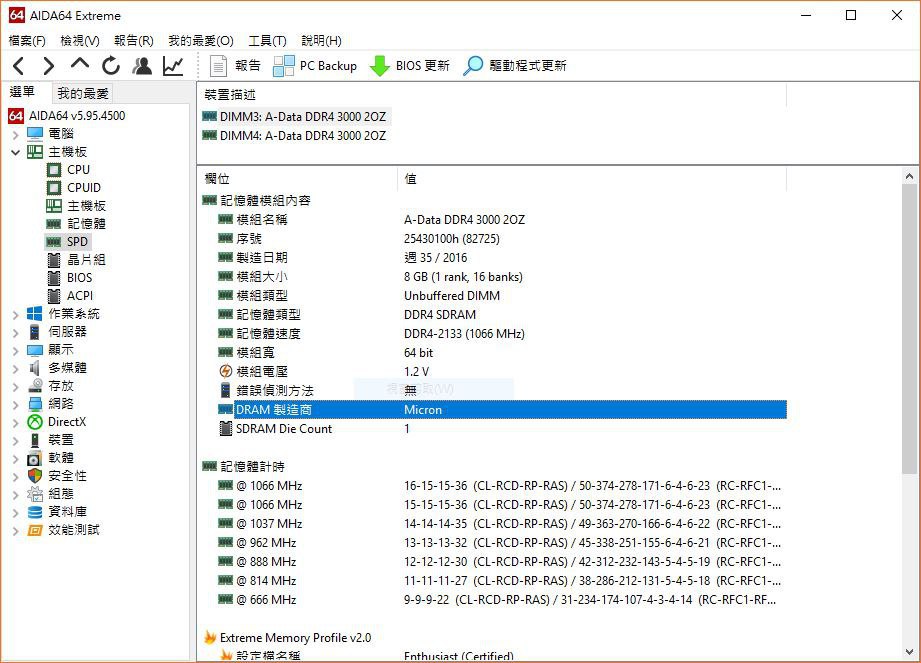Select the DRAM 製造商 row

click(502, 410)
